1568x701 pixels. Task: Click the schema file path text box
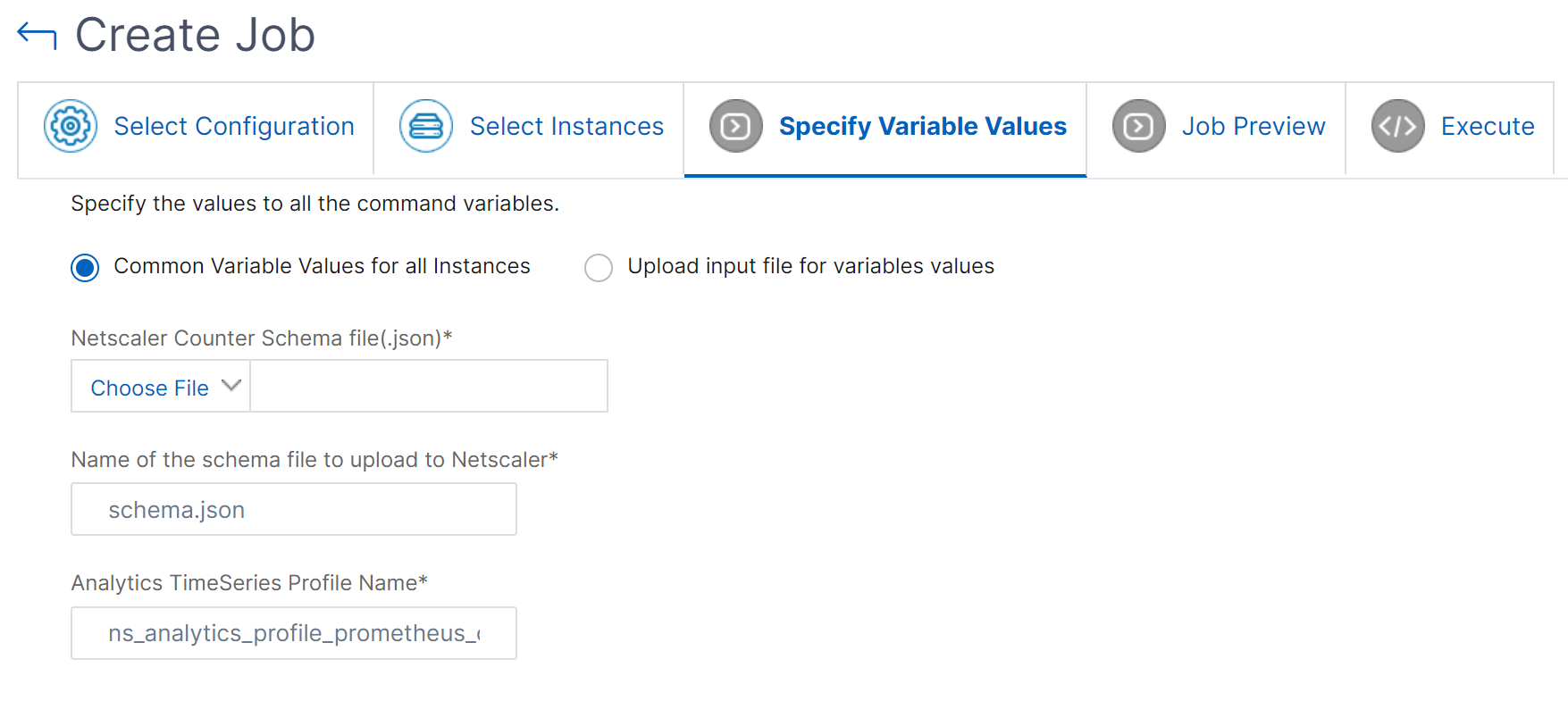point(429,386)
